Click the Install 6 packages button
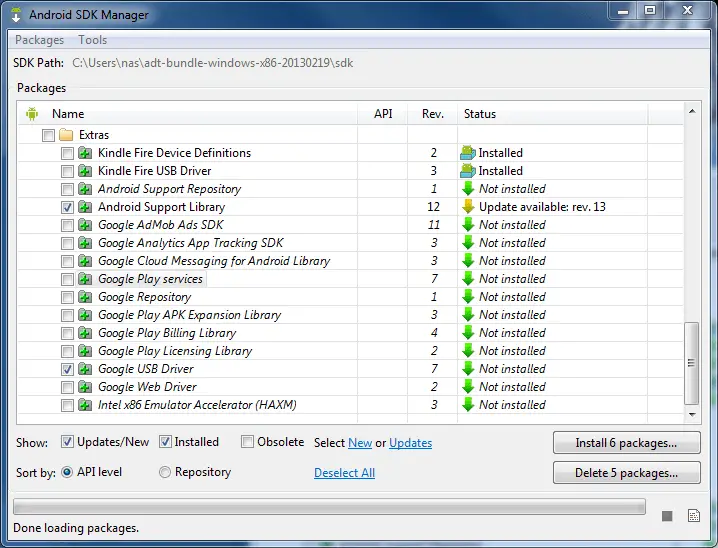The height and width of the screenshot is (548, 718). tap(626, 442)
